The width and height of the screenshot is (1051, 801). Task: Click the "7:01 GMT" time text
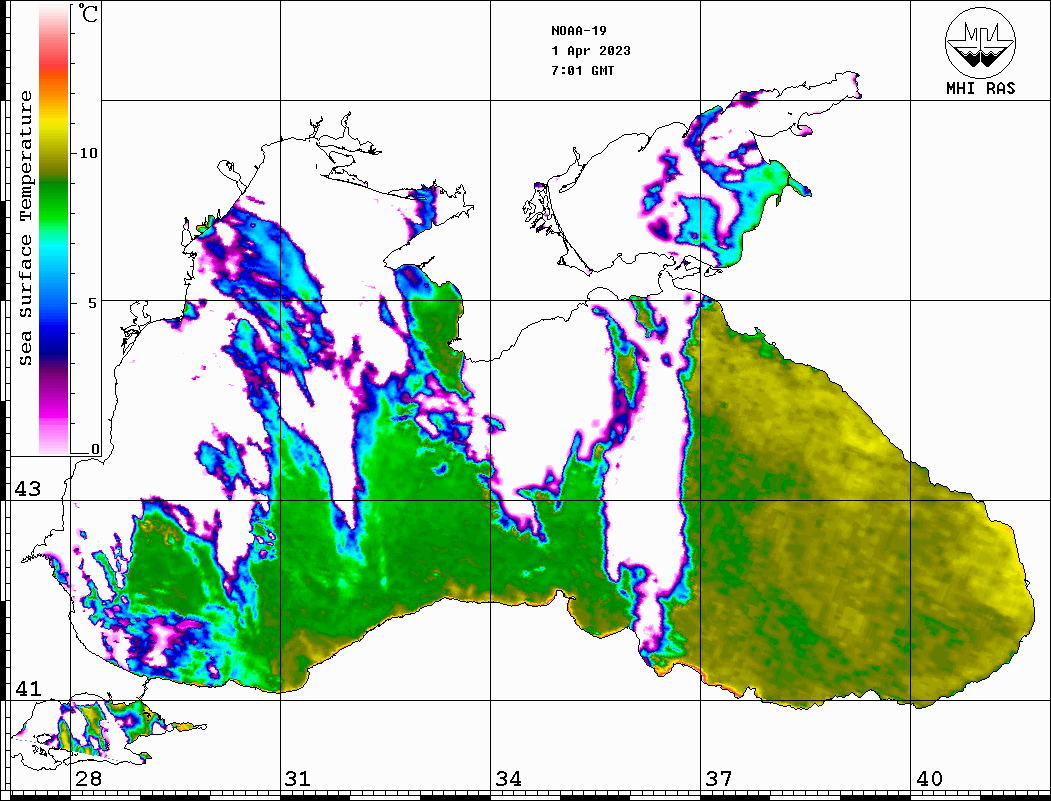click(582, 70)
